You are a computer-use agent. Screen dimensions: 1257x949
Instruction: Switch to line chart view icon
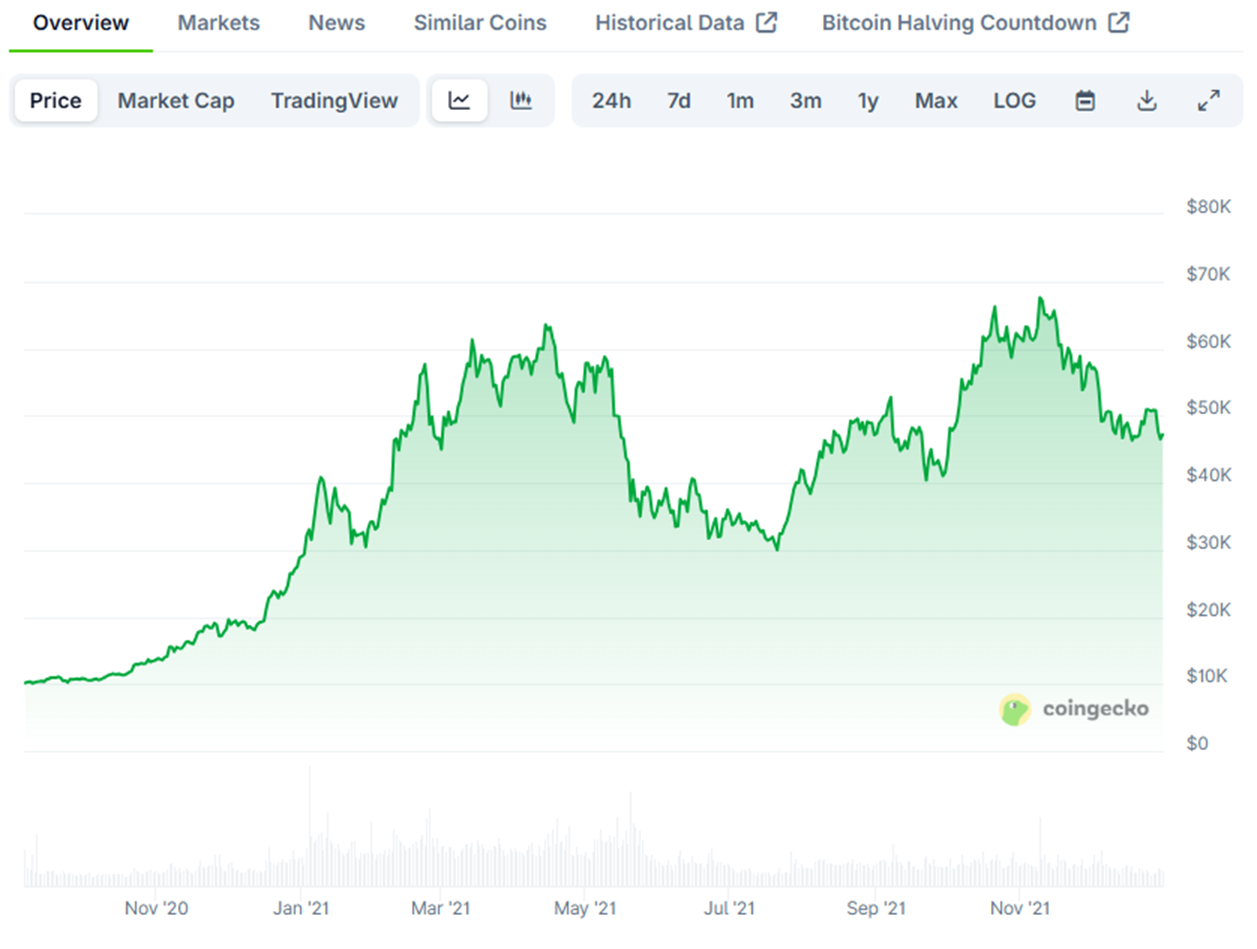[x=459, y=100]
